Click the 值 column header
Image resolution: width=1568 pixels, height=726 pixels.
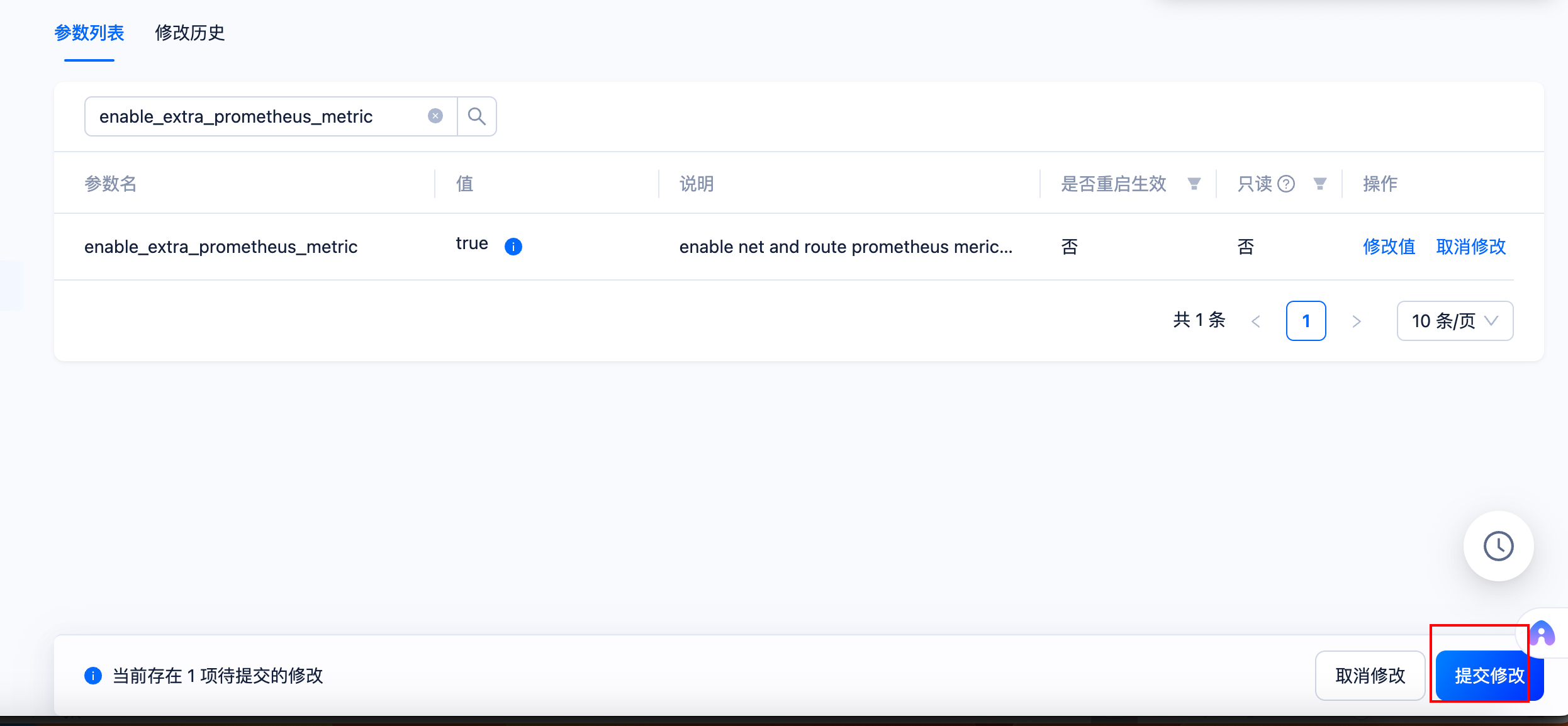point(464,184)
